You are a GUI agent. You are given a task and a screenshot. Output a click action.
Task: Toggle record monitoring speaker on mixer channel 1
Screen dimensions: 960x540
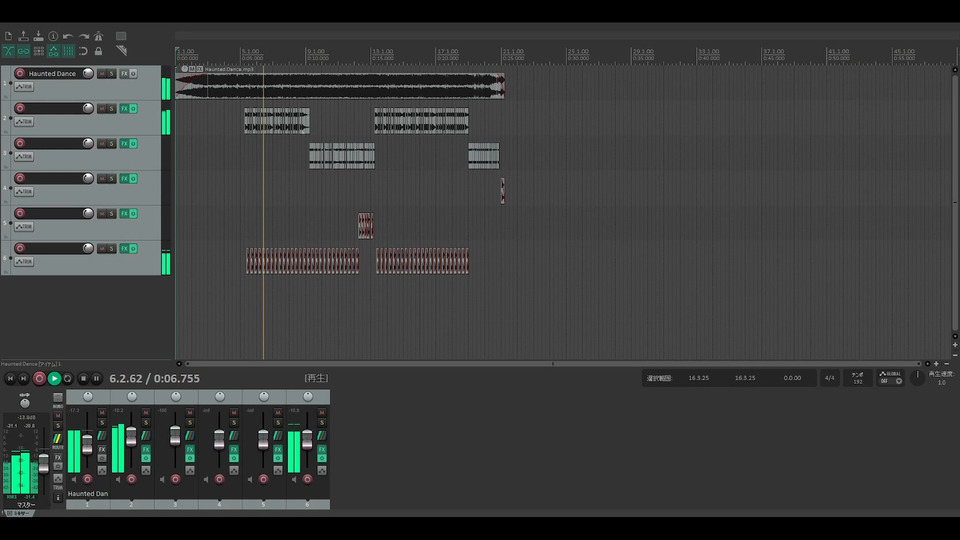(74, 479)
